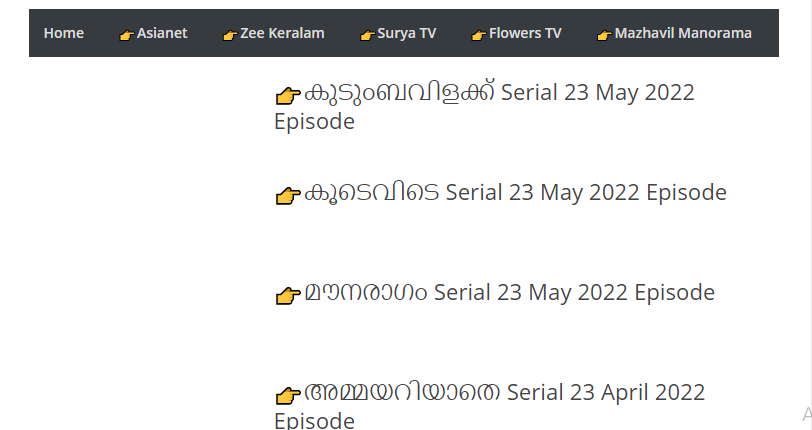Open കുടുംബവിളക്ക് Serial 23 May 2022 Episode link
The height and width of the screenshot is (430, 812).
coord(498,94)
